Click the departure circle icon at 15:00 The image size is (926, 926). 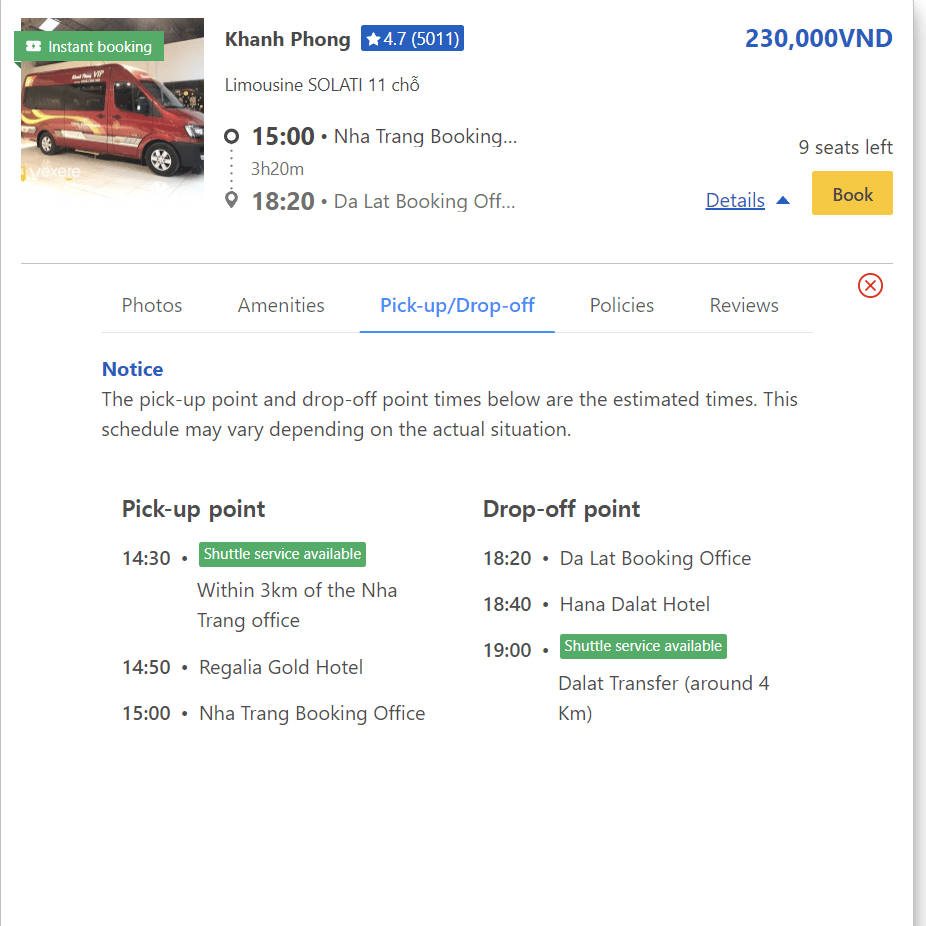pyautogui.click(x=232, y=137)
